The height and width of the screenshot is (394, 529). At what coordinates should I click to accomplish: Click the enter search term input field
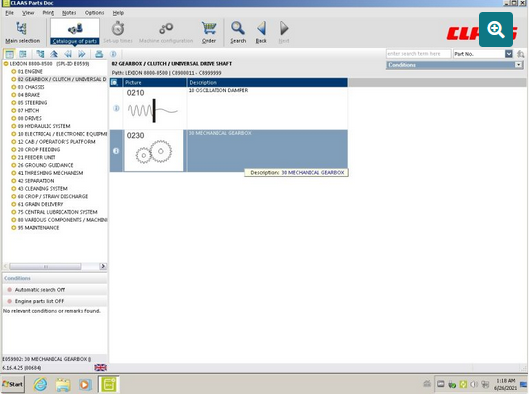418,54
